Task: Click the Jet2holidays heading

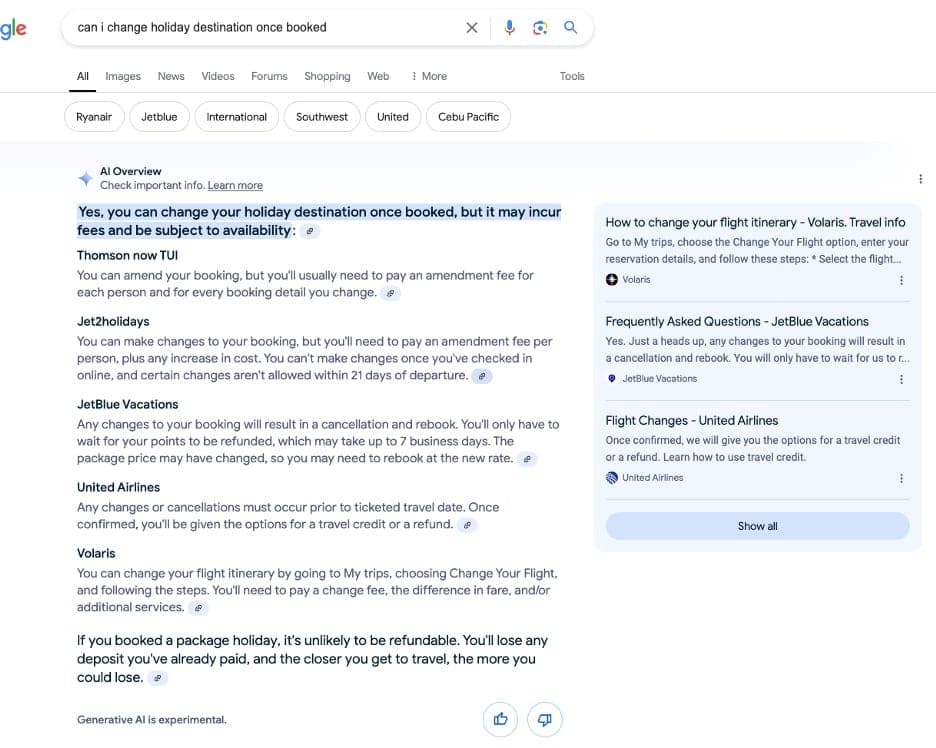Action: click(113, 322)
